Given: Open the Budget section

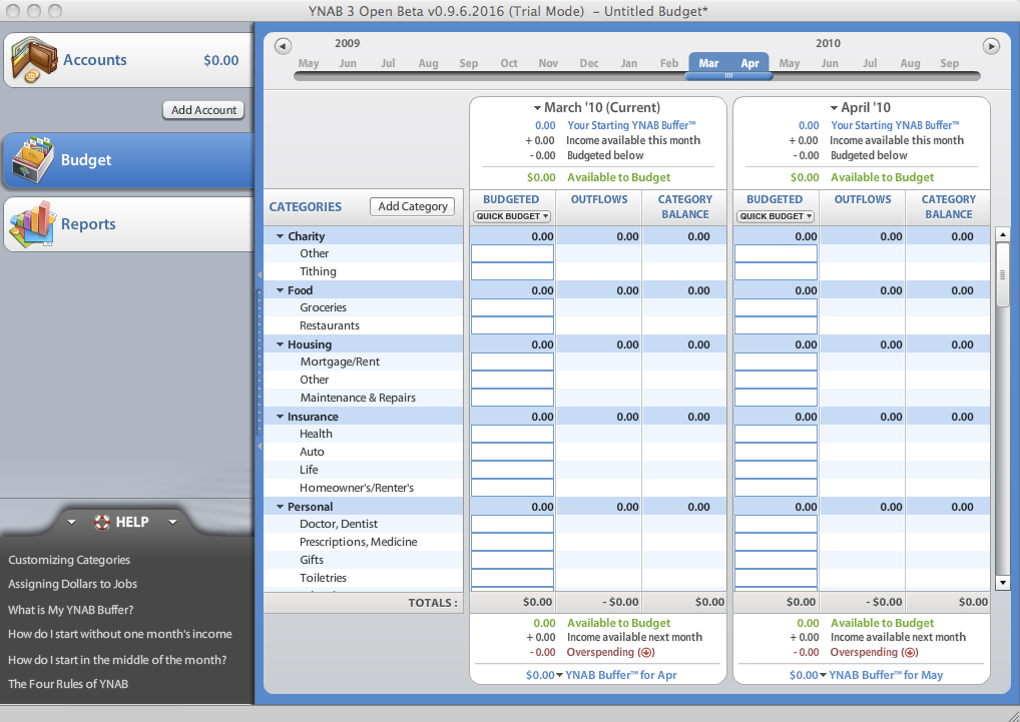Looking at the screenshot, I should 128,160.
